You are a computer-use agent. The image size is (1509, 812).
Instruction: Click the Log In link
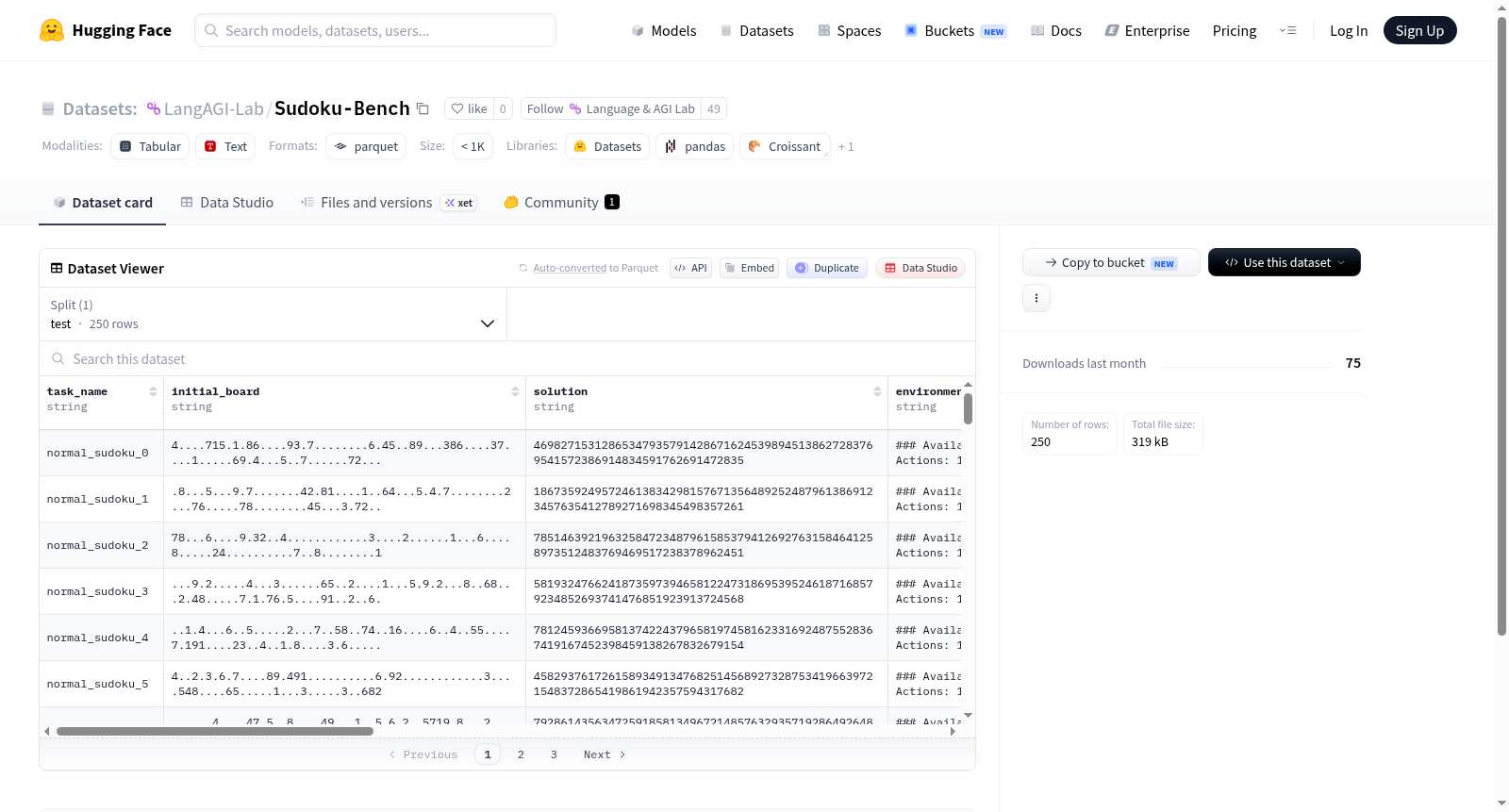coord(1349,31)
